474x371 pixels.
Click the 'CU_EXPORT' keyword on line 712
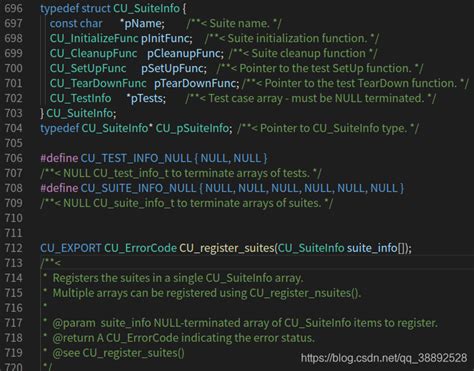coord(70,248)
